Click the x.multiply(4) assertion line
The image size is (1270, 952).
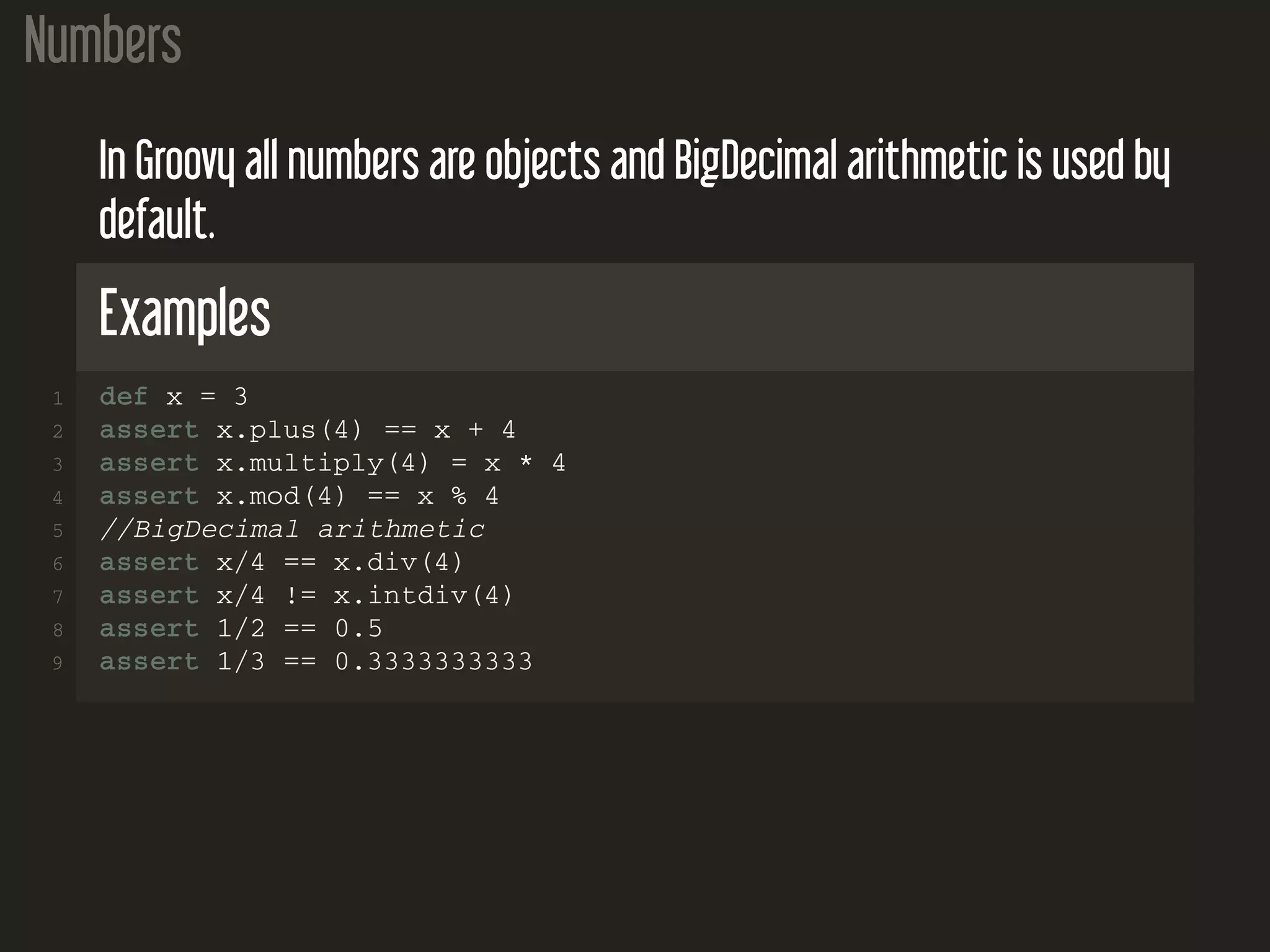click(x=332, y=464)
